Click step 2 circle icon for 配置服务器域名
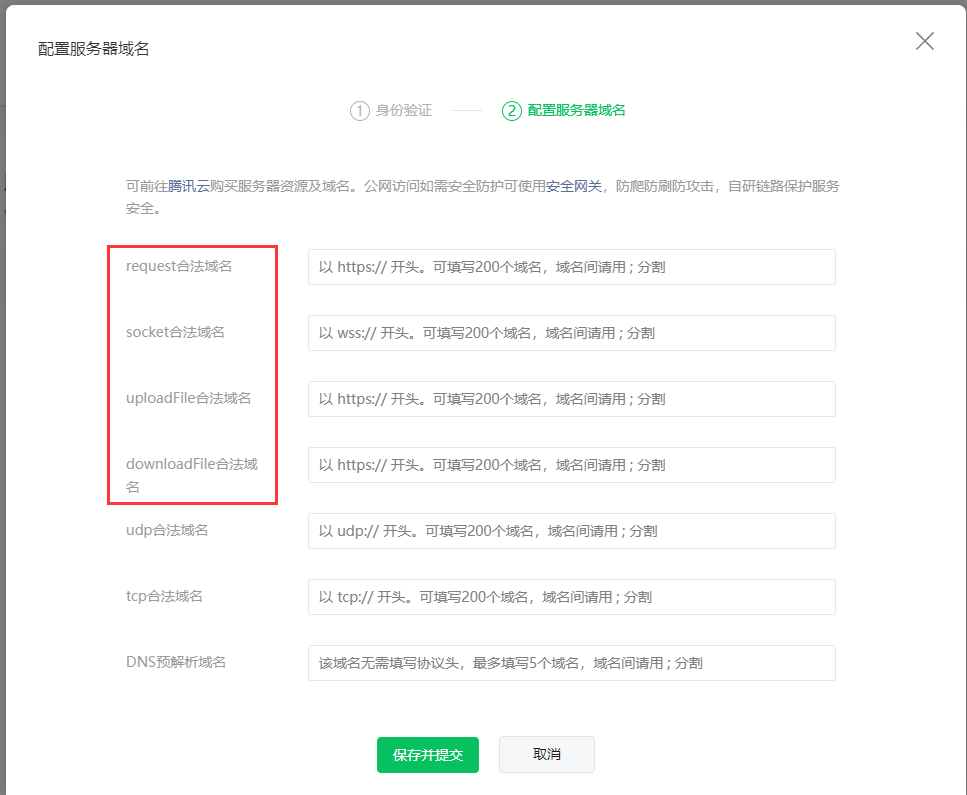Viewport: 967px width, 795px height. [511, 111]
